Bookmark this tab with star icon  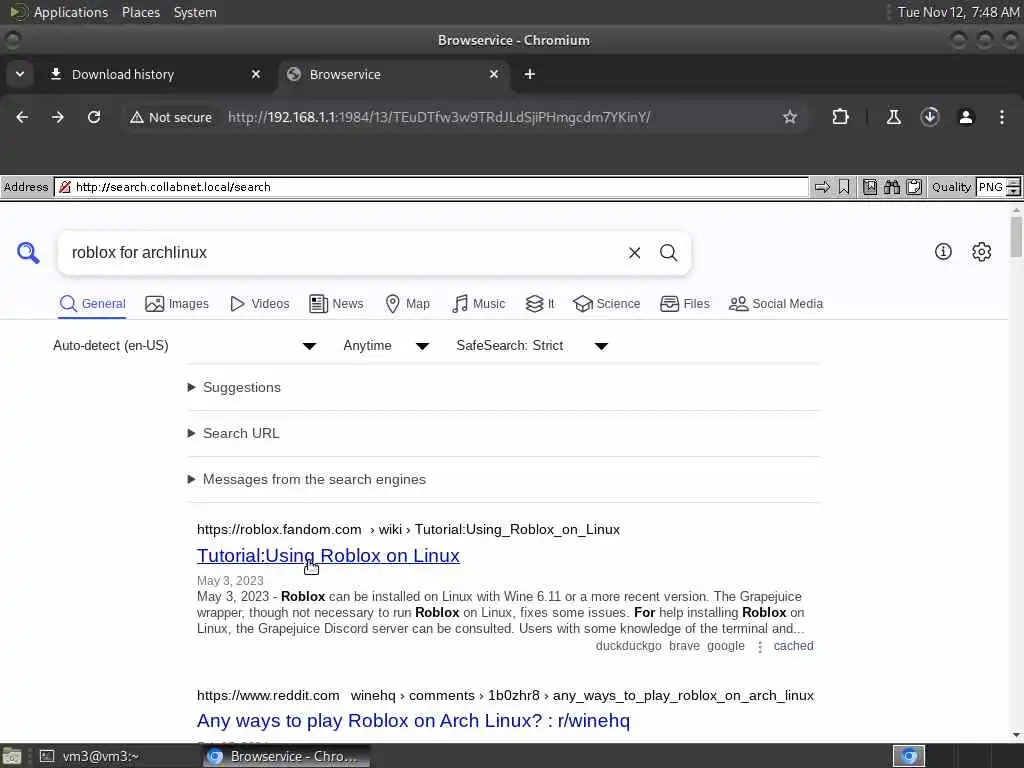[790, 117]
